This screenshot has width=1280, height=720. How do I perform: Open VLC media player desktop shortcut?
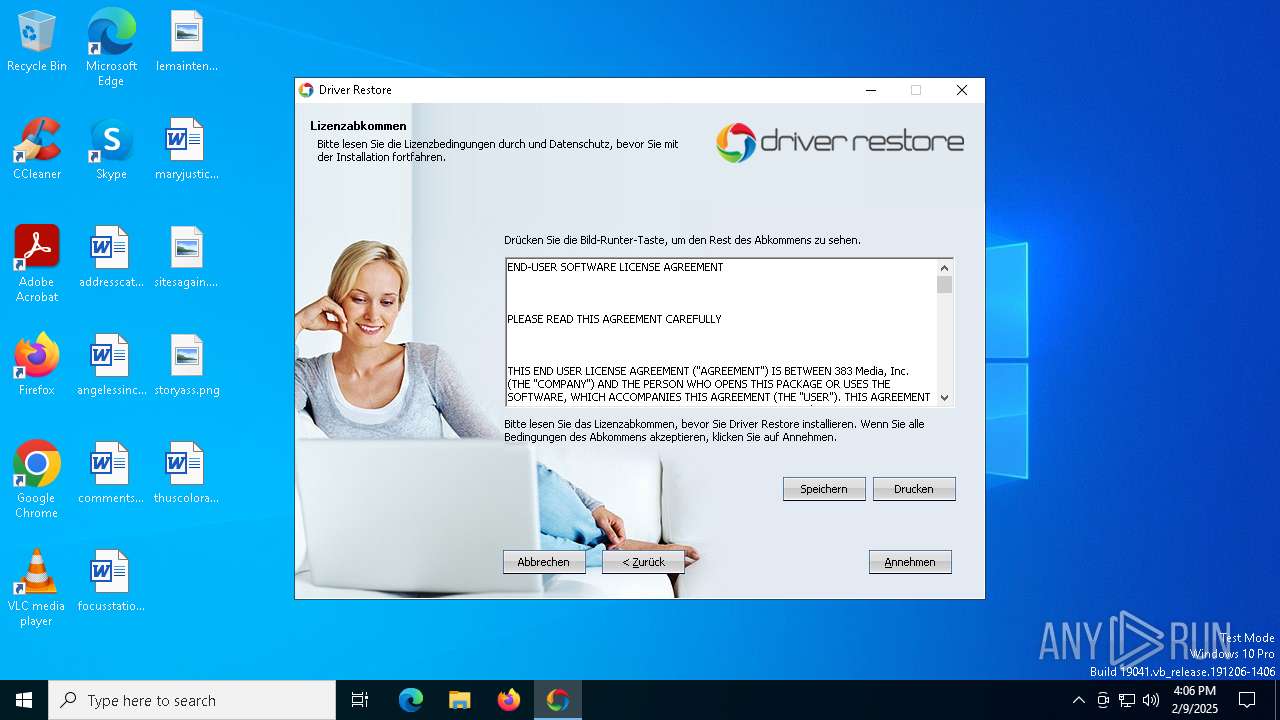(x=37, y=588)
